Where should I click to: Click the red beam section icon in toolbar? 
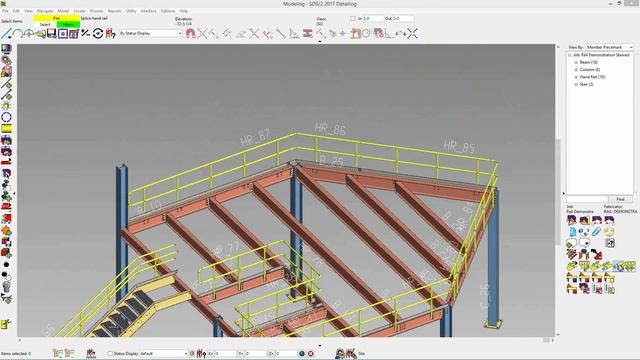point(308,33)
